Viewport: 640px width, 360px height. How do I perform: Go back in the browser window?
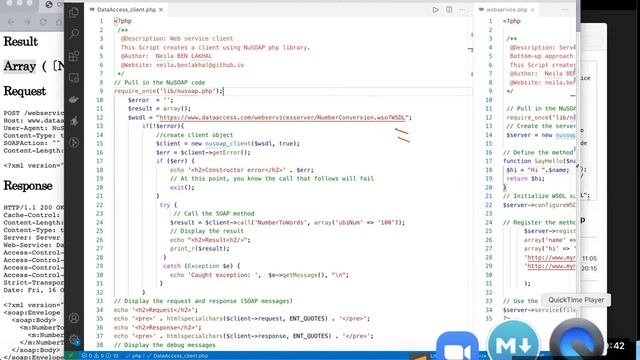[11, 22]
